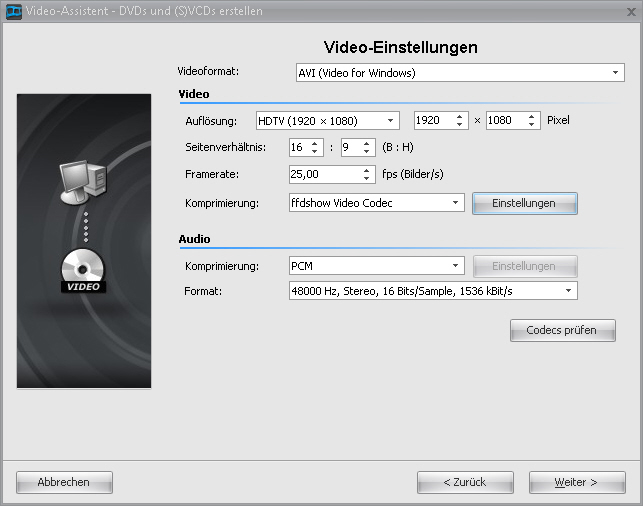Viewport: 643px width, 506px height.
Task: Decrease the height pixel value 1080
Action: coord(532,125)
